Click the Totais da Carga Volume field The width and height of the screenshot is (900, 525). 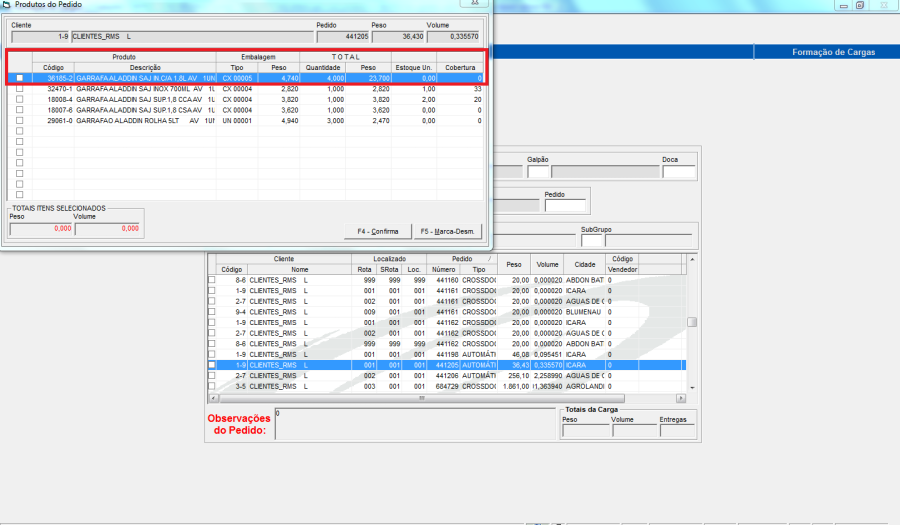[x=634, y=430]
